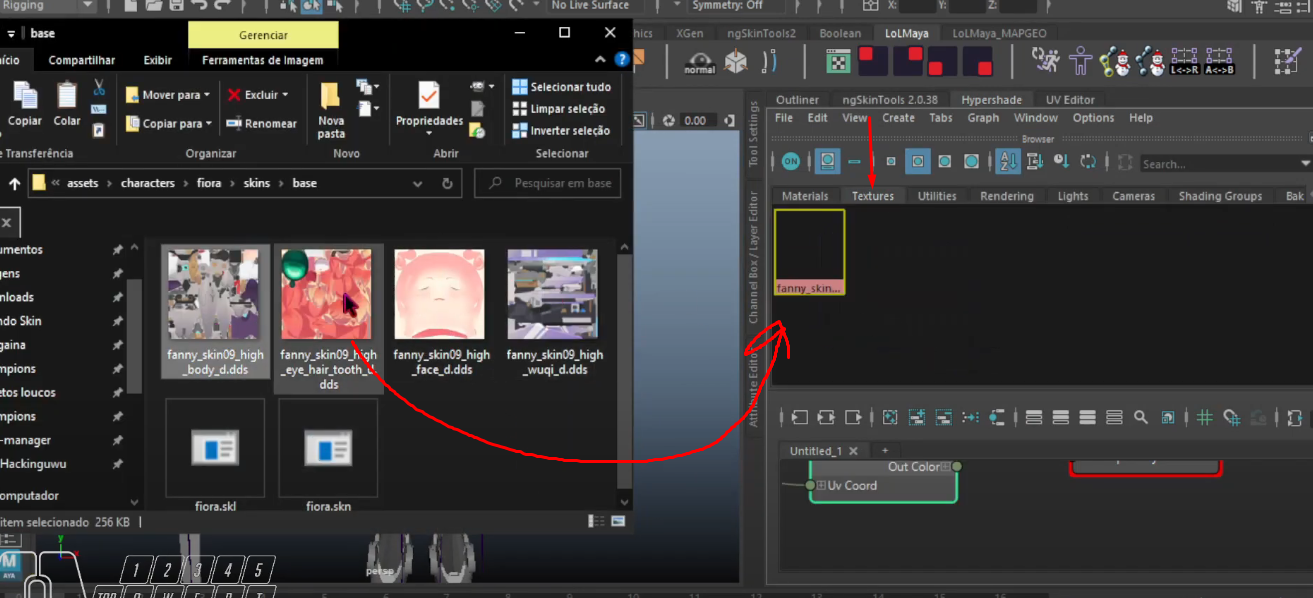The width and height of the screenshot is (1313, 598).
Task: Click the node editor search magnifier icon
Action: pyautogui.click(x=1141, y=417)
